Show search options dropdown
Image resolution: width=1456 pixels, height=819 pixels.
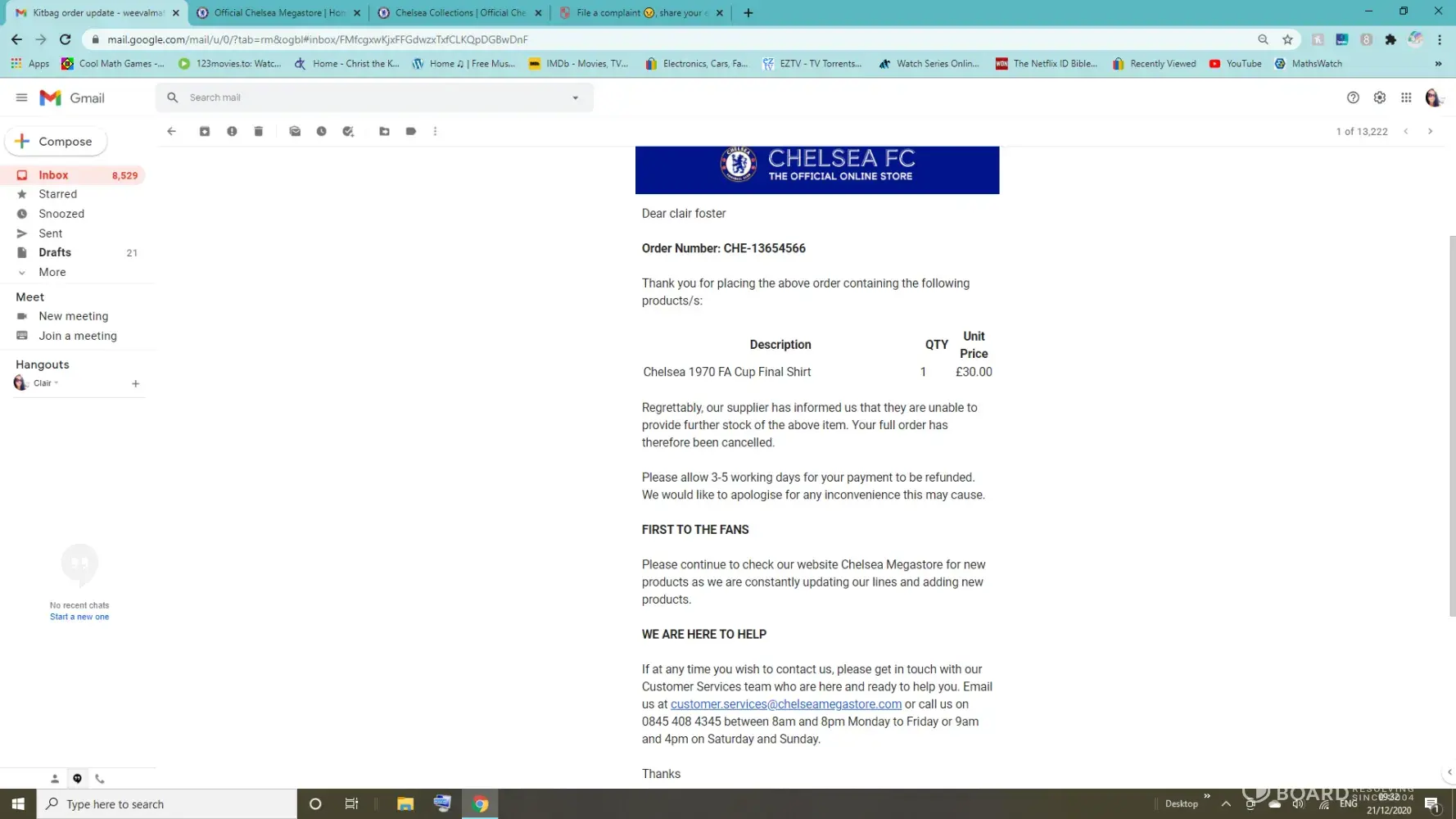tap(575, 97)
